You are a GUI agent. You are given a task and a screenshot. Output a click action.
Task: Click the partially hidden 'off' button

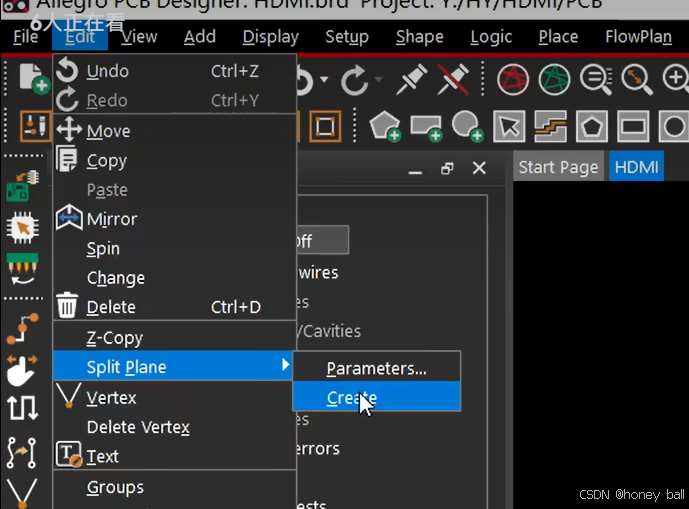[323, 240]
